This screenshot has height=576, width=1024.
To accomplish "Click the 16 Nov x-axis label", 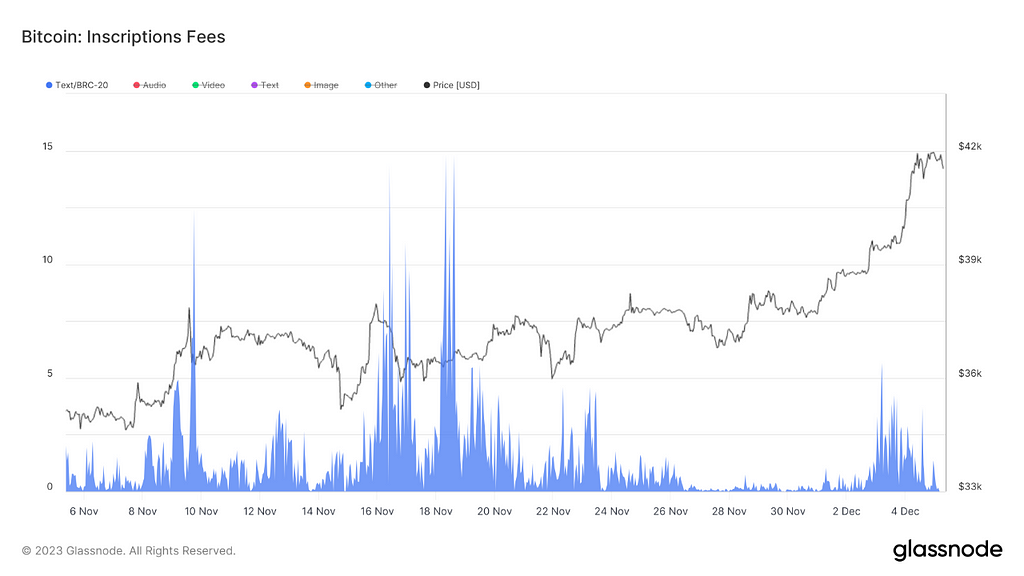I will (x=377, y=511).
